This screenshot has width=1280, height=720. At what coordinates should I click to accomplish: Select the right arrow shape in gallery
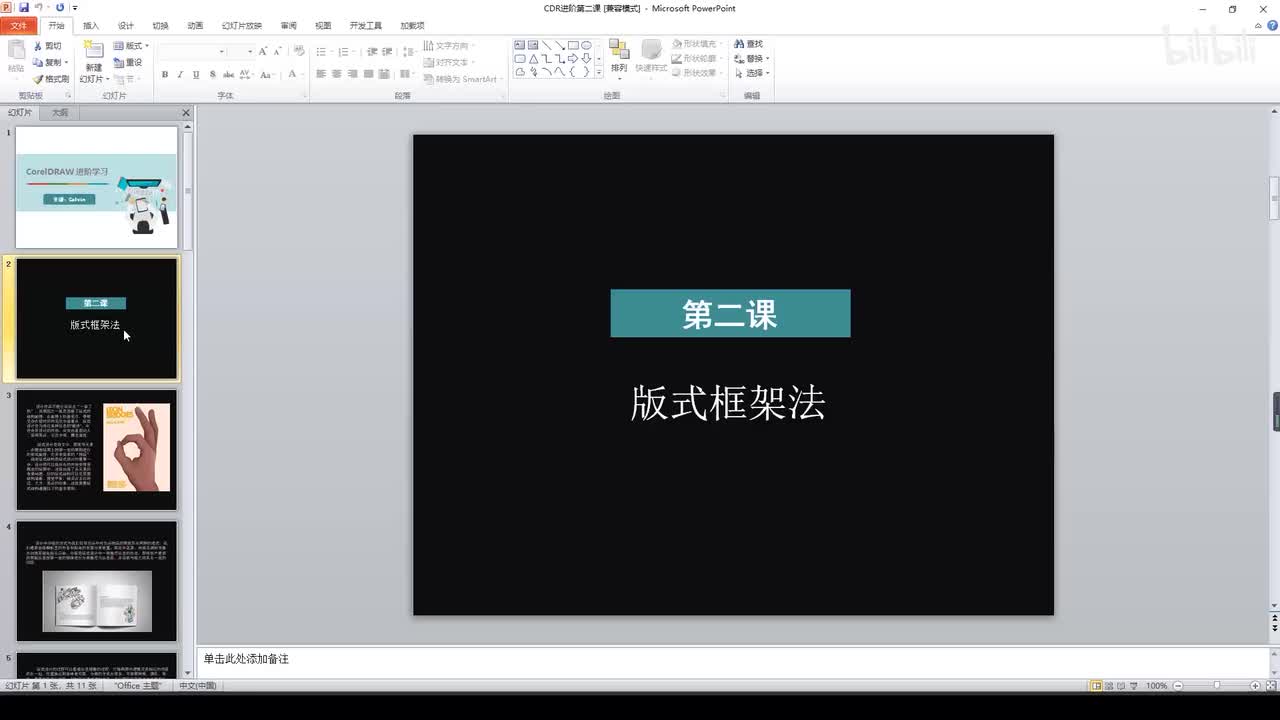[573, 58]
